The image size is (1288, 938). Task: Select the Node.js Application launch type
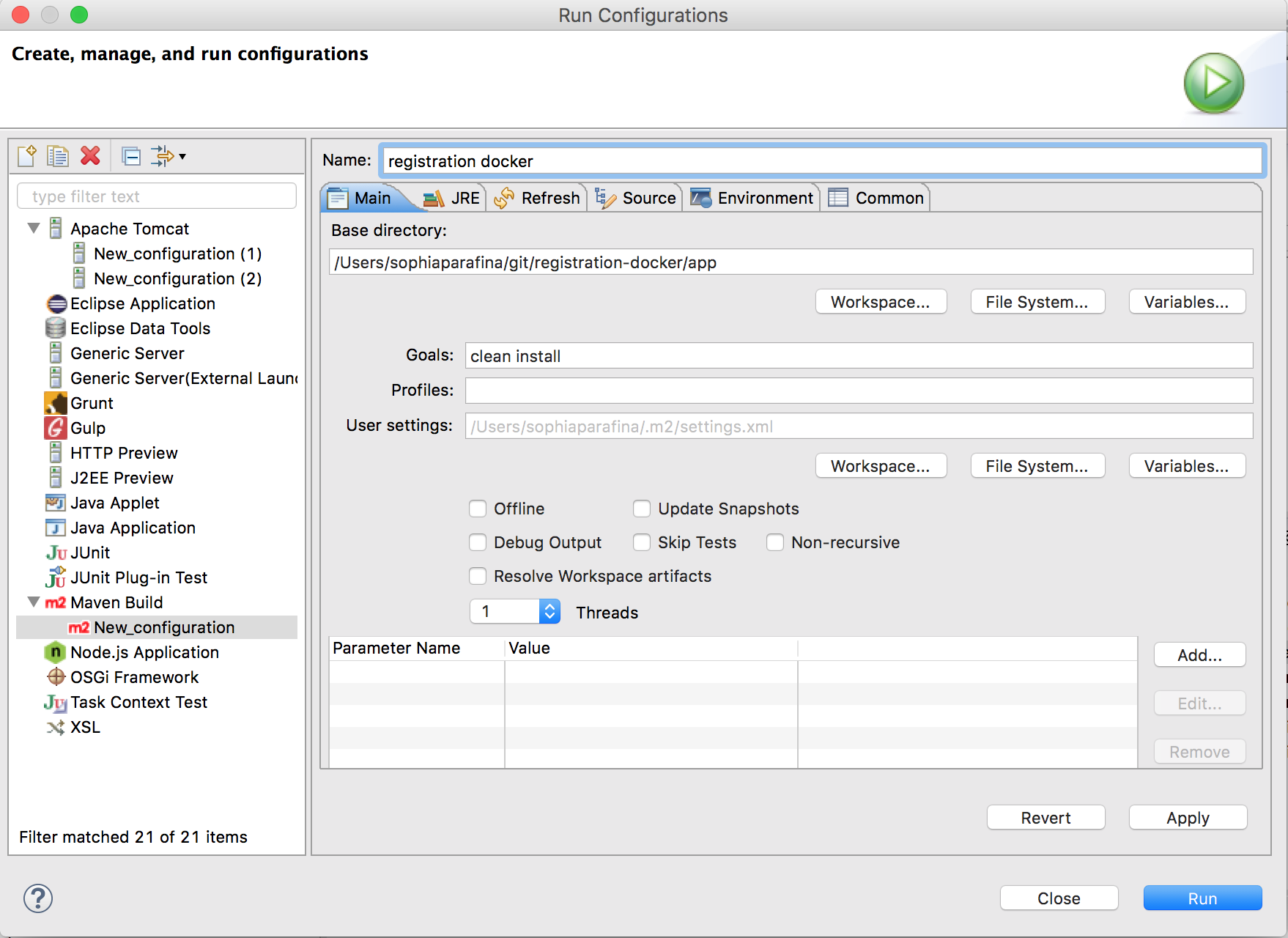[x=144, y=652]
